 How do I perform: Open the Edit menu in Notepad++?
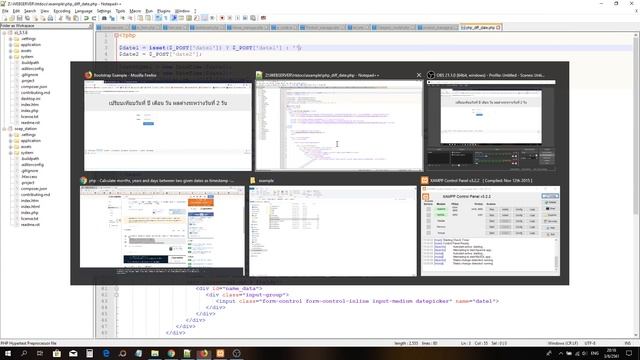(16, 11)
